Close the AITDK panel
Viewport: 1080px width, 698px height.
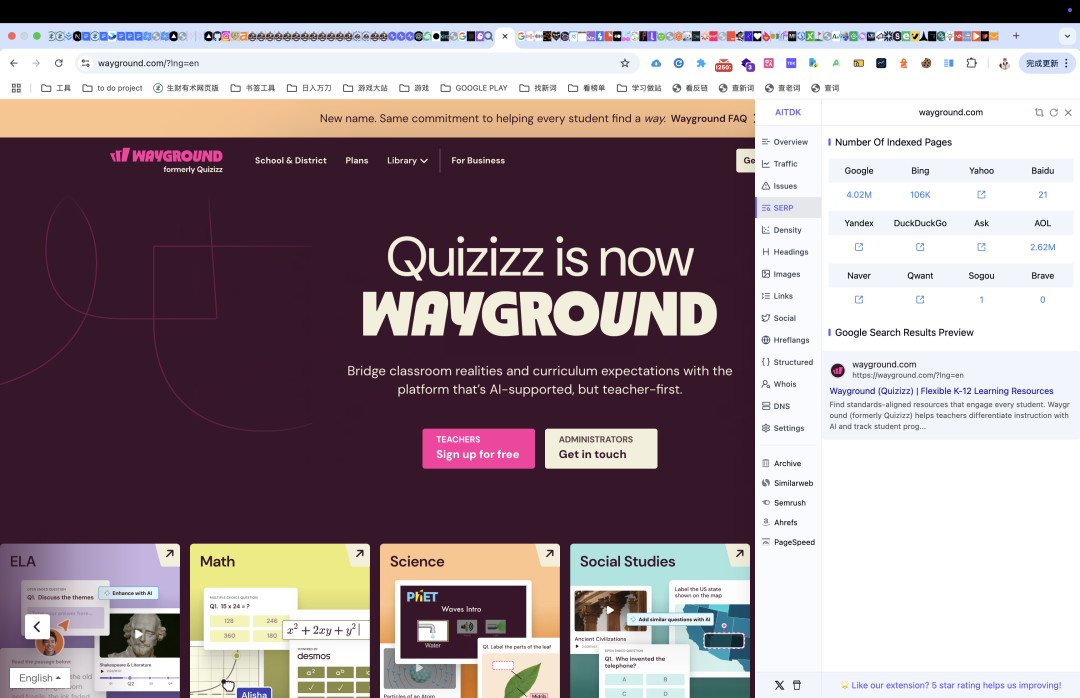coord(1068,112)
